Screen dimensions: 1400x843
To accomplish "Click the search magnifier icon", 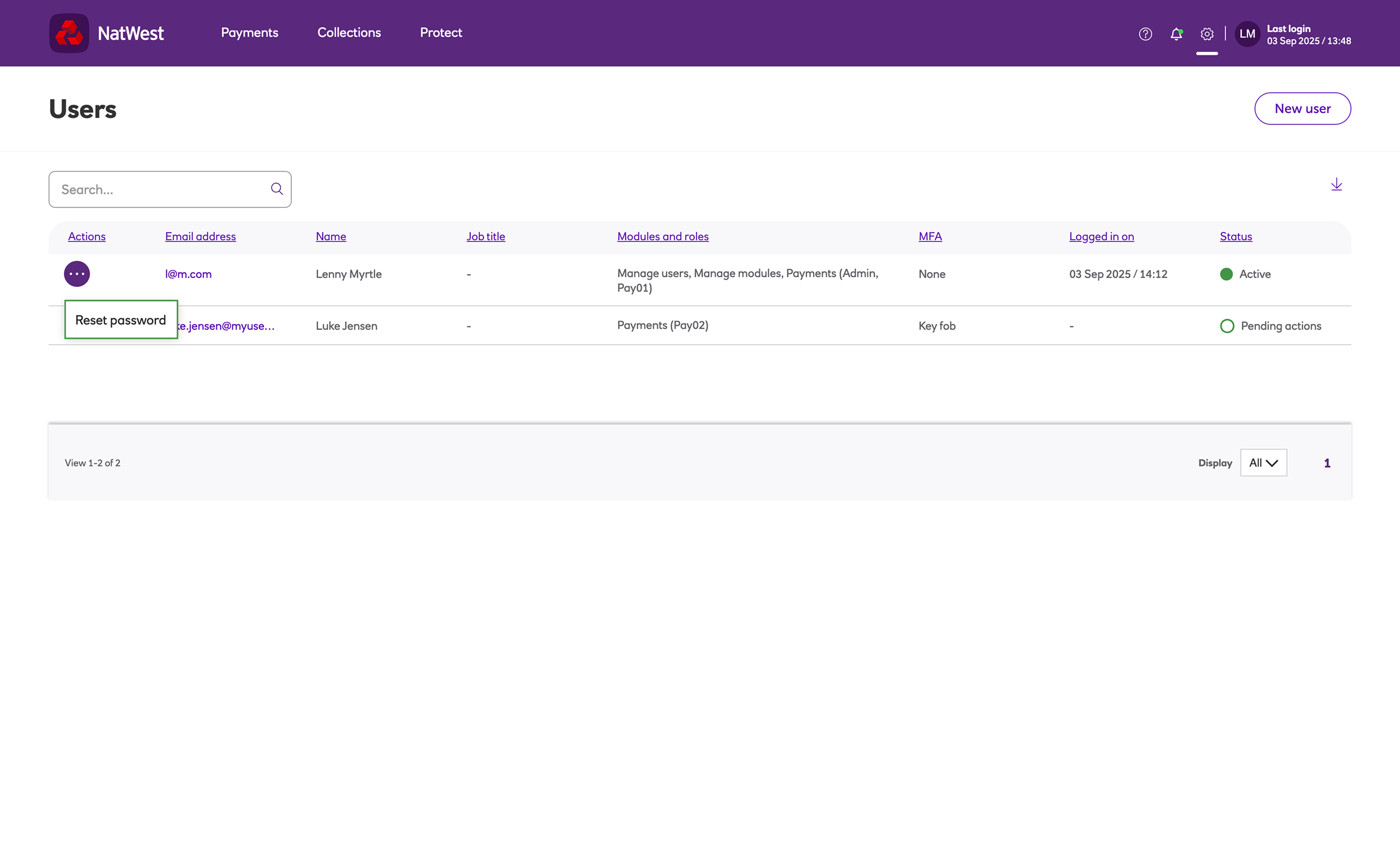I will click(x=277, y=188).
